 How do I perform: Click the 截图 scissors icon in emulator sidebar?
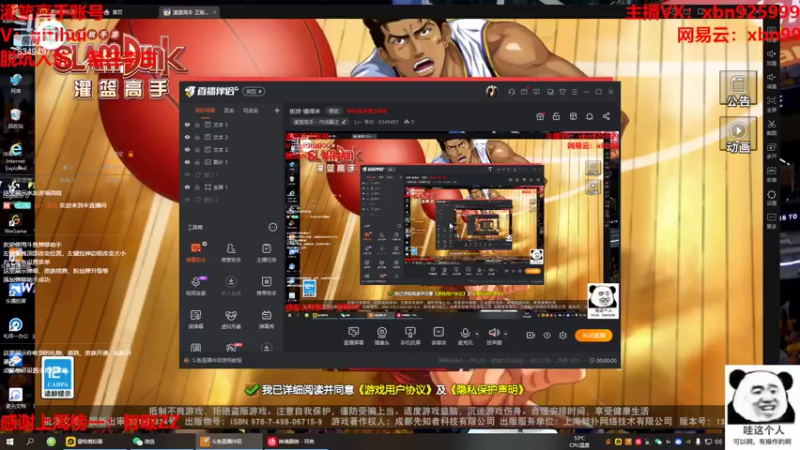pyautogui.click(x=771, y=127)
